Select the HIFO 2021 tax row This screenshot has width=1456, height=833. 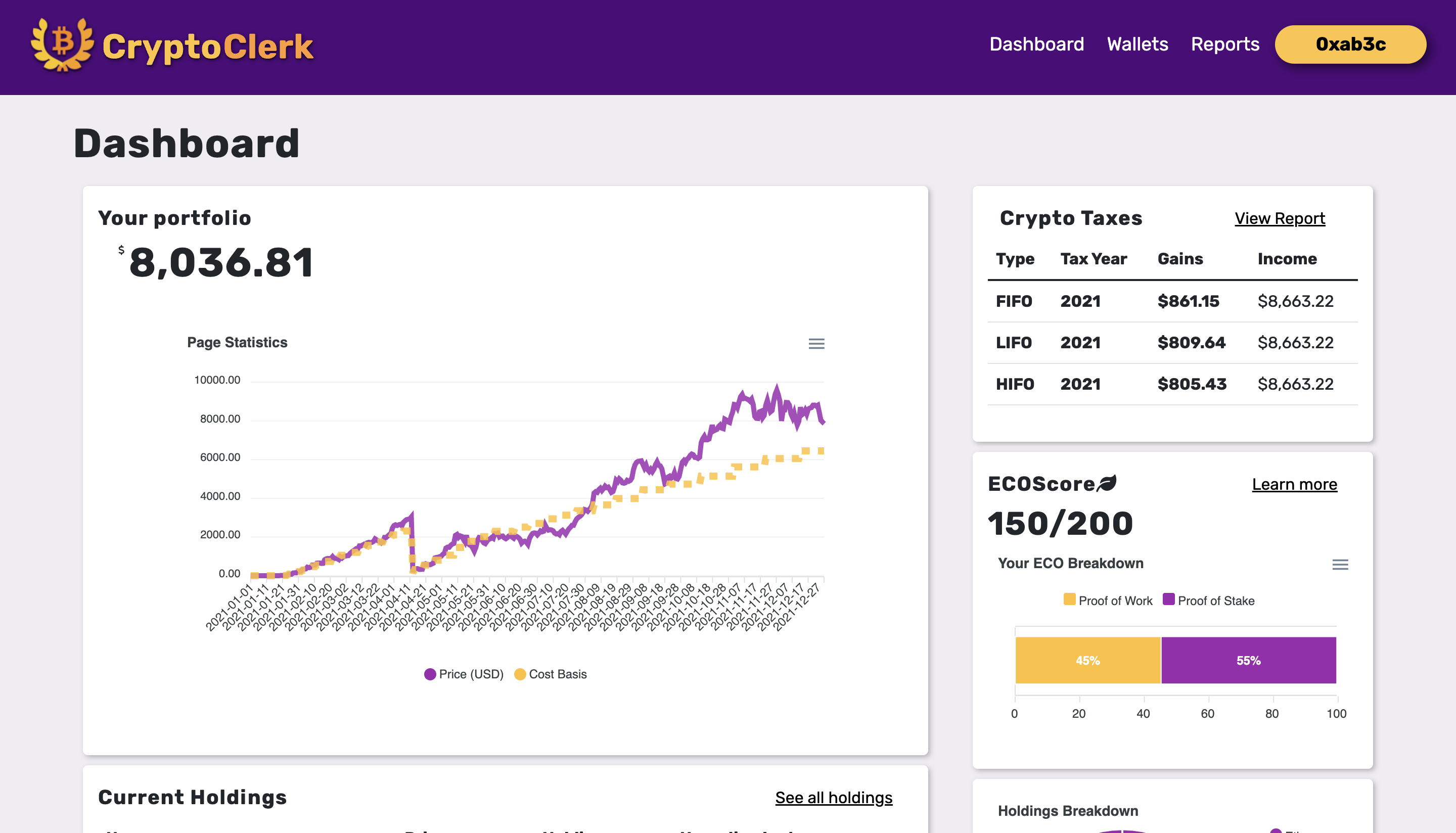pos(1172,384)
